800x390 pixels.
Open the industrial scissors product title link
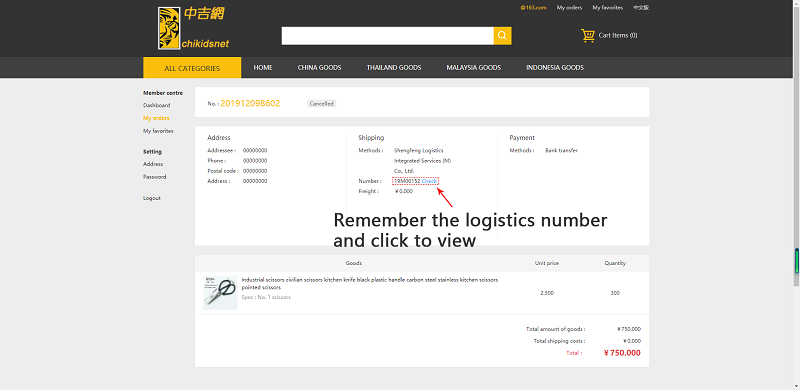click(370, 283)
